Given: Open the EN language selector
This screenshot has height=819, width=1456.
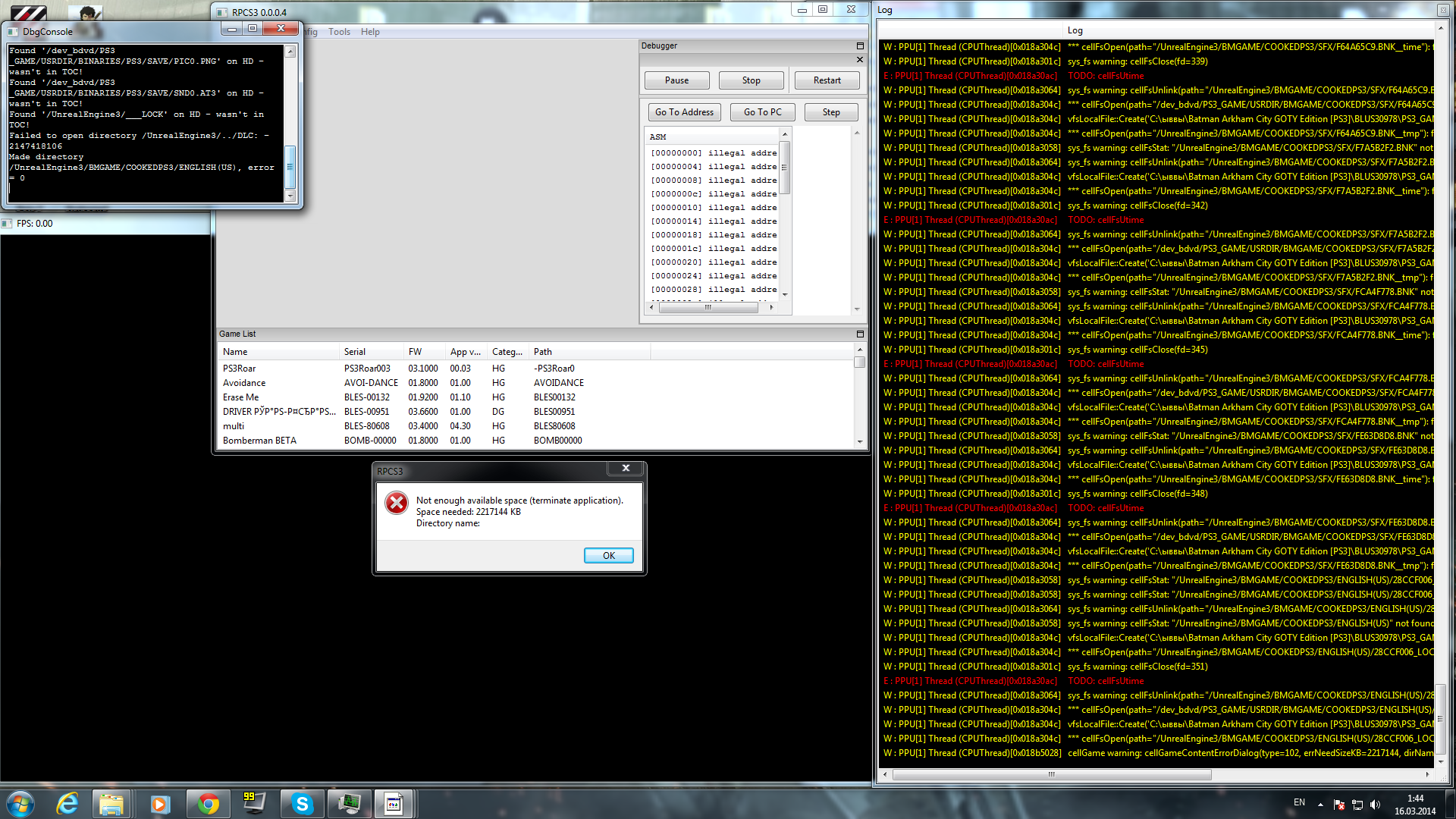Looking at the screenshot, I should (x=1299, y=802).
